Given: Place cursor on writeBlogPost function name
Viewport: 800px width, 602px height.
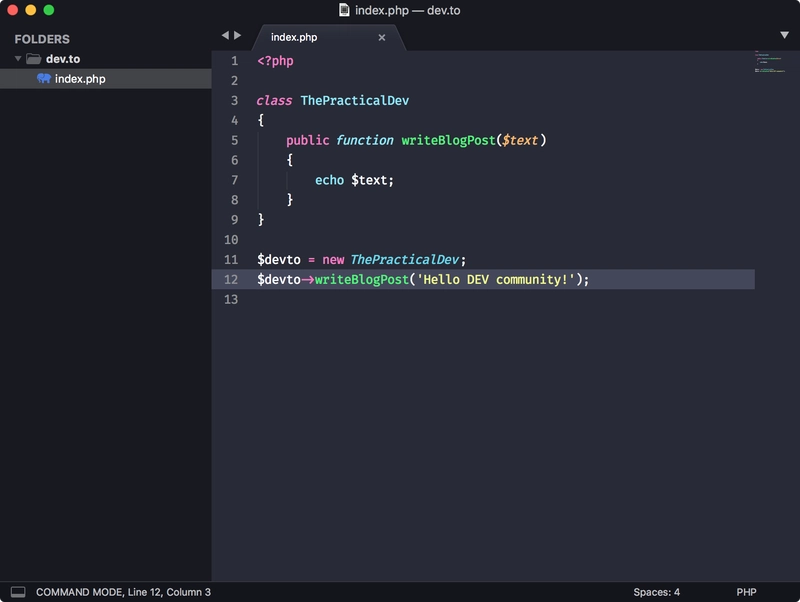Looking at the screenshot, I should [x=448, y=140].
